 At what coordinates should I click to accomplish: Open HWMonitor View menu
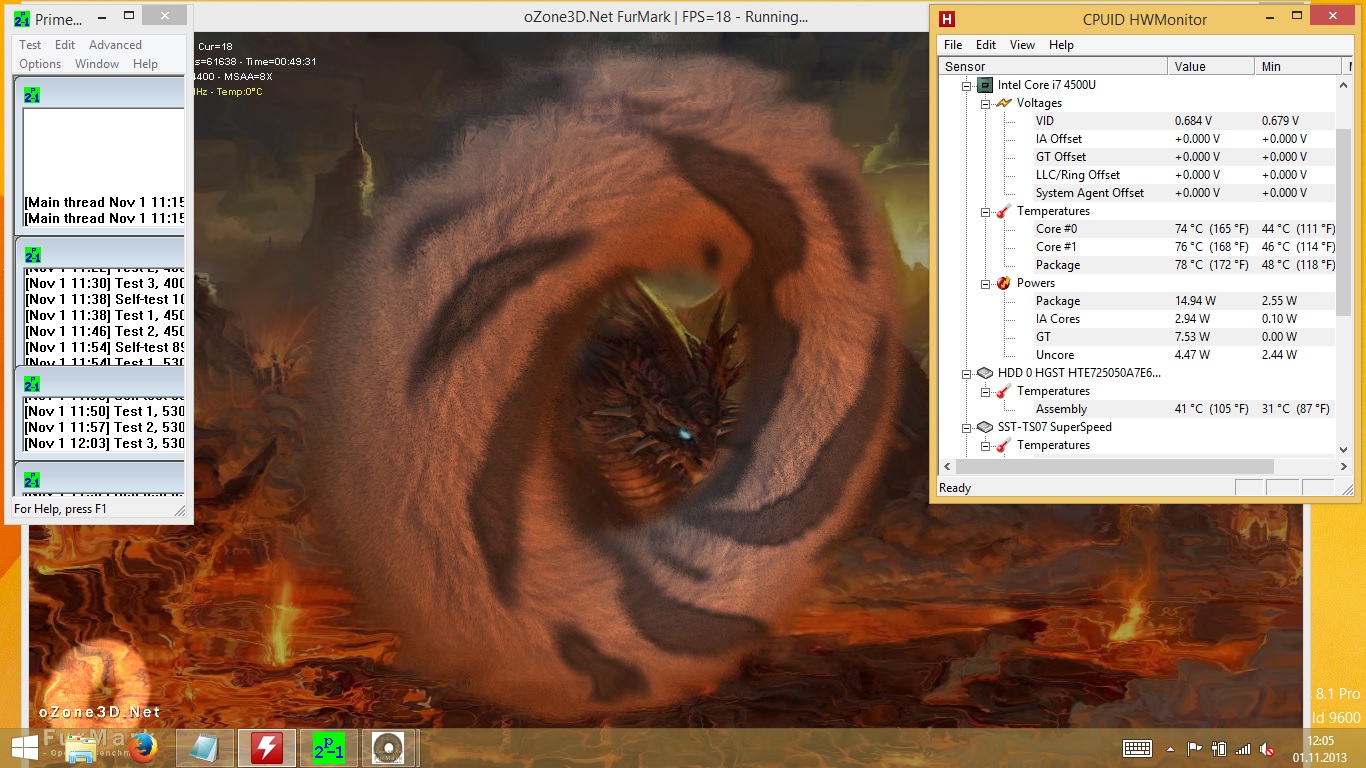coord(1022,45)
